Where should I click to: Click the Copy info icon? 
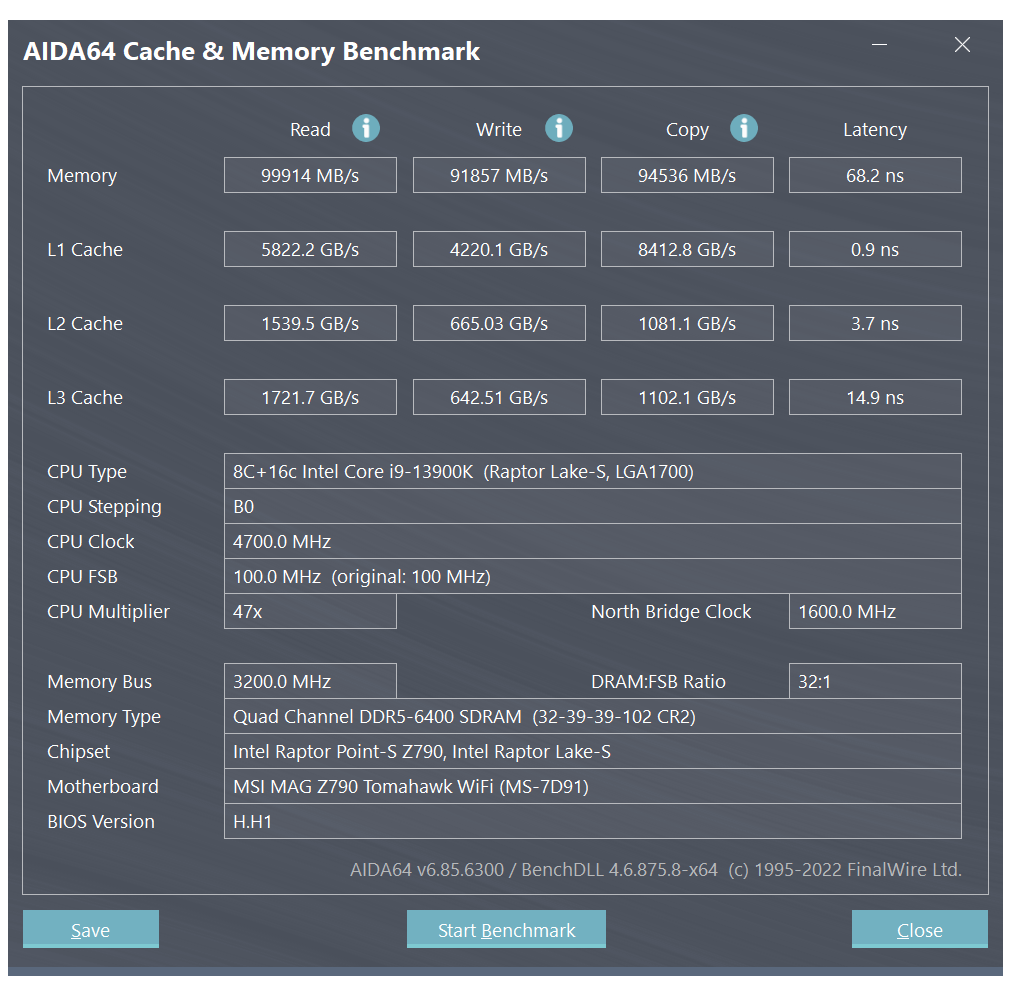coord(744,129)
